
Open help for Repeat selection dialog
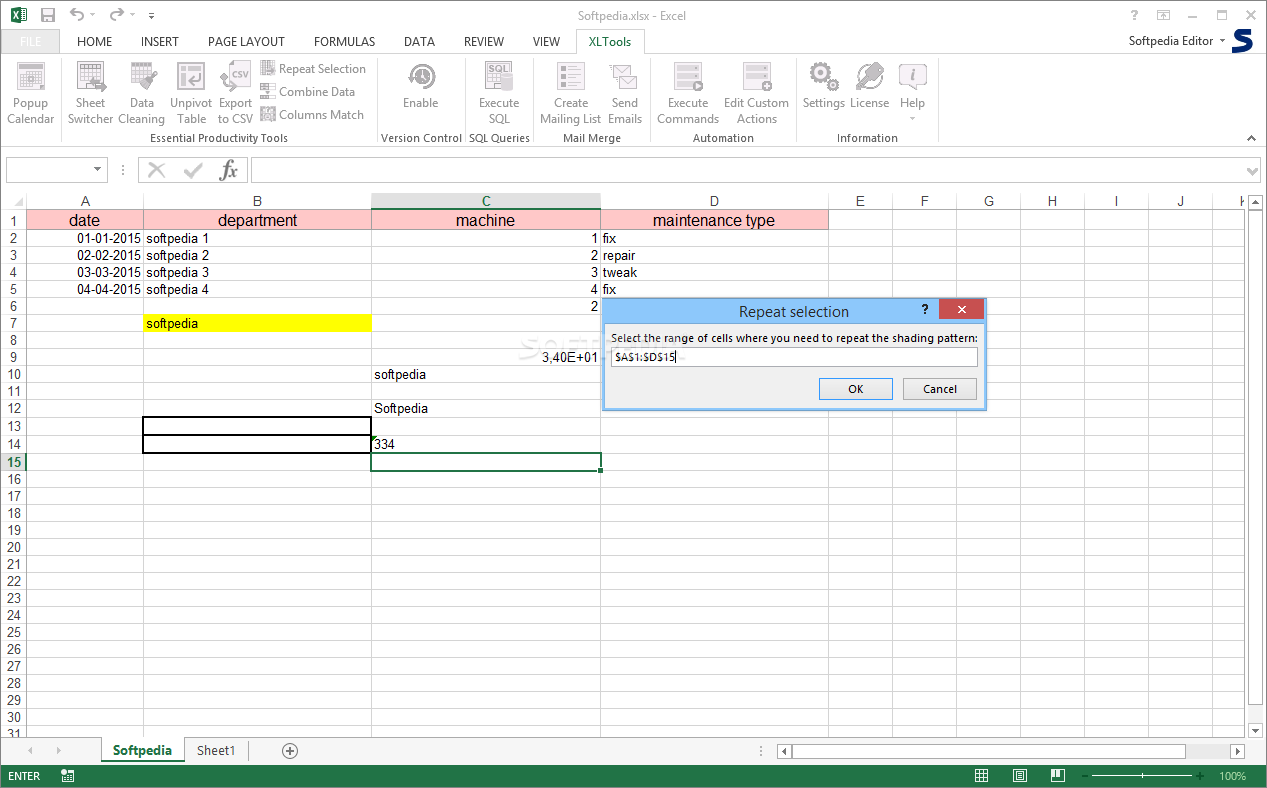point(924,310)
